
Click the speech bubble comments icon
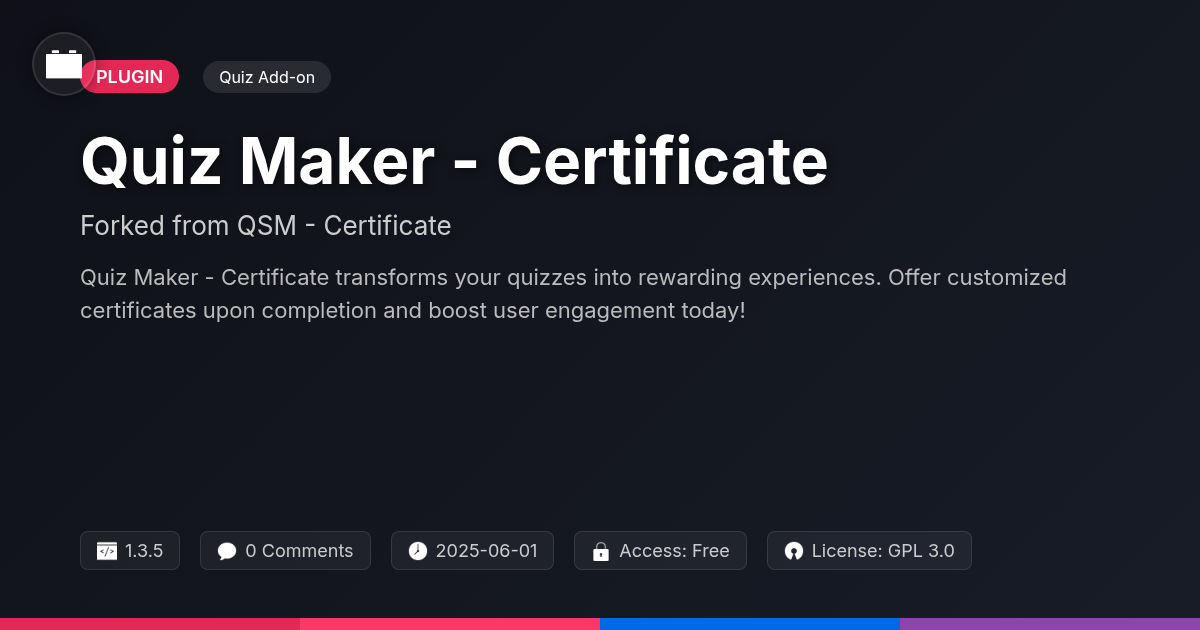pyautogui.click(x=227, y=551)
